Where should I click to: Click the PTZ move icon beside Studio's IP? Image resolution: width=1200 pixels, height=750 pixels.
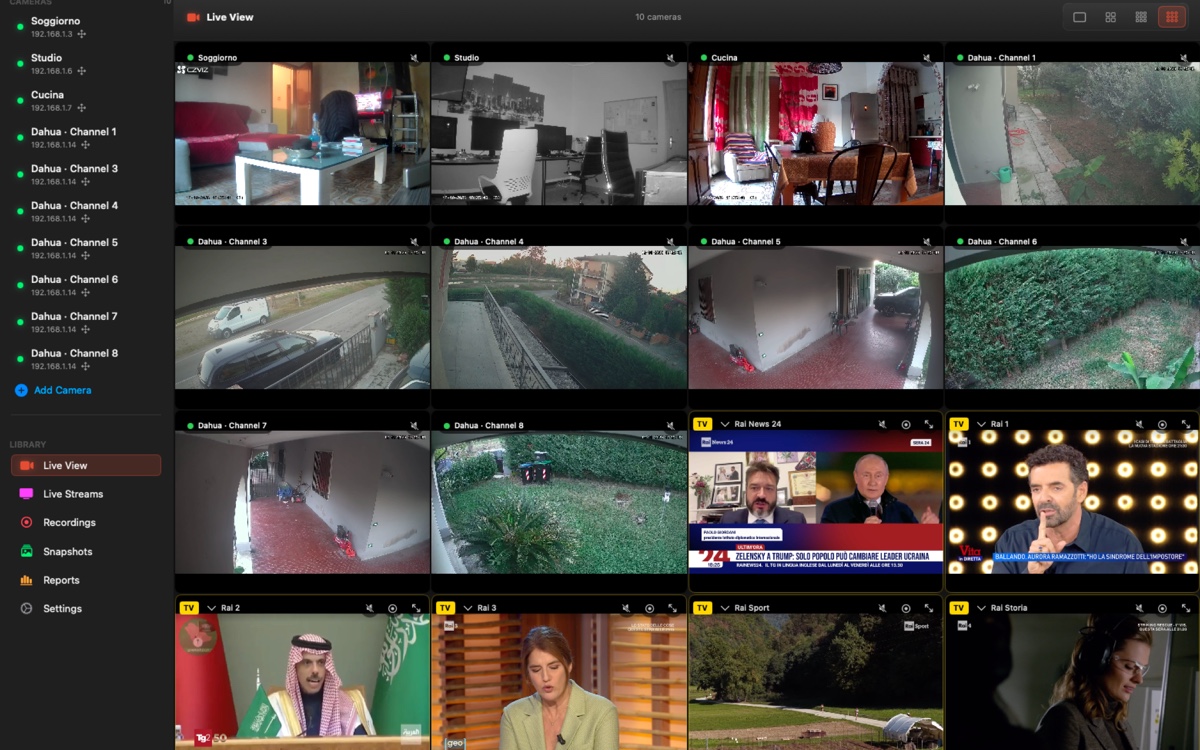pyautogui.click(x=82, y=71)
